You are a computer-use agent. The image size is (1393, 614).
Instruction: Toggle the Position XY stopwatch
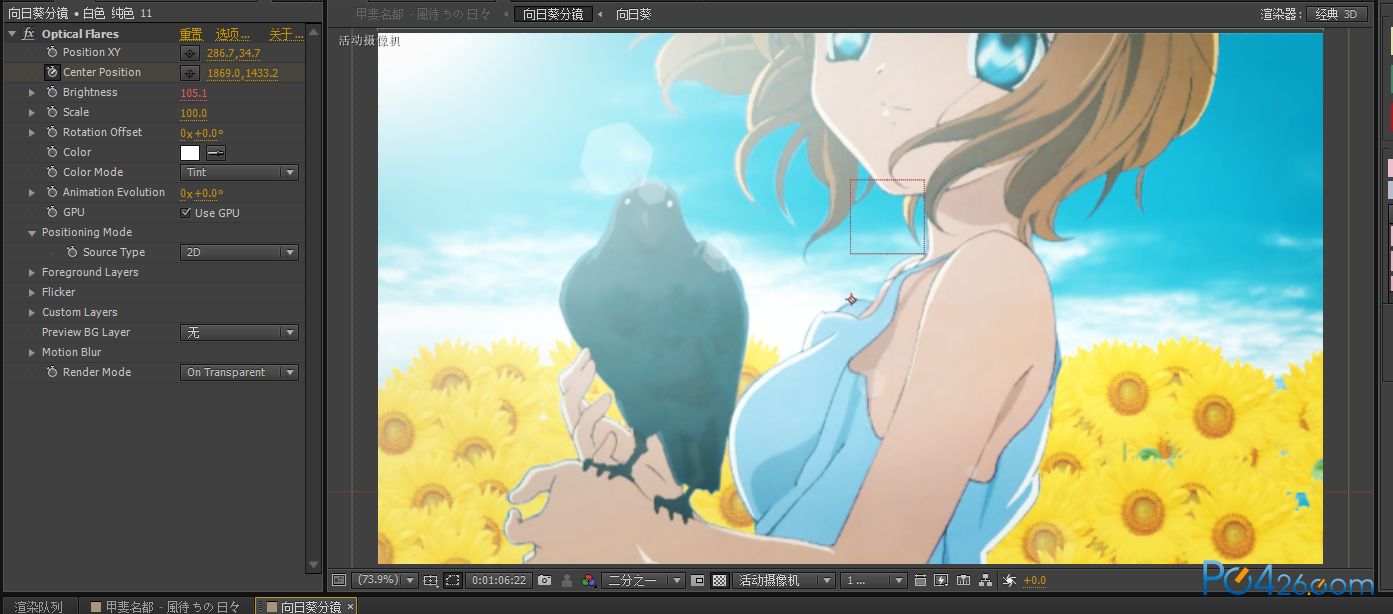(x=52, y=52)
